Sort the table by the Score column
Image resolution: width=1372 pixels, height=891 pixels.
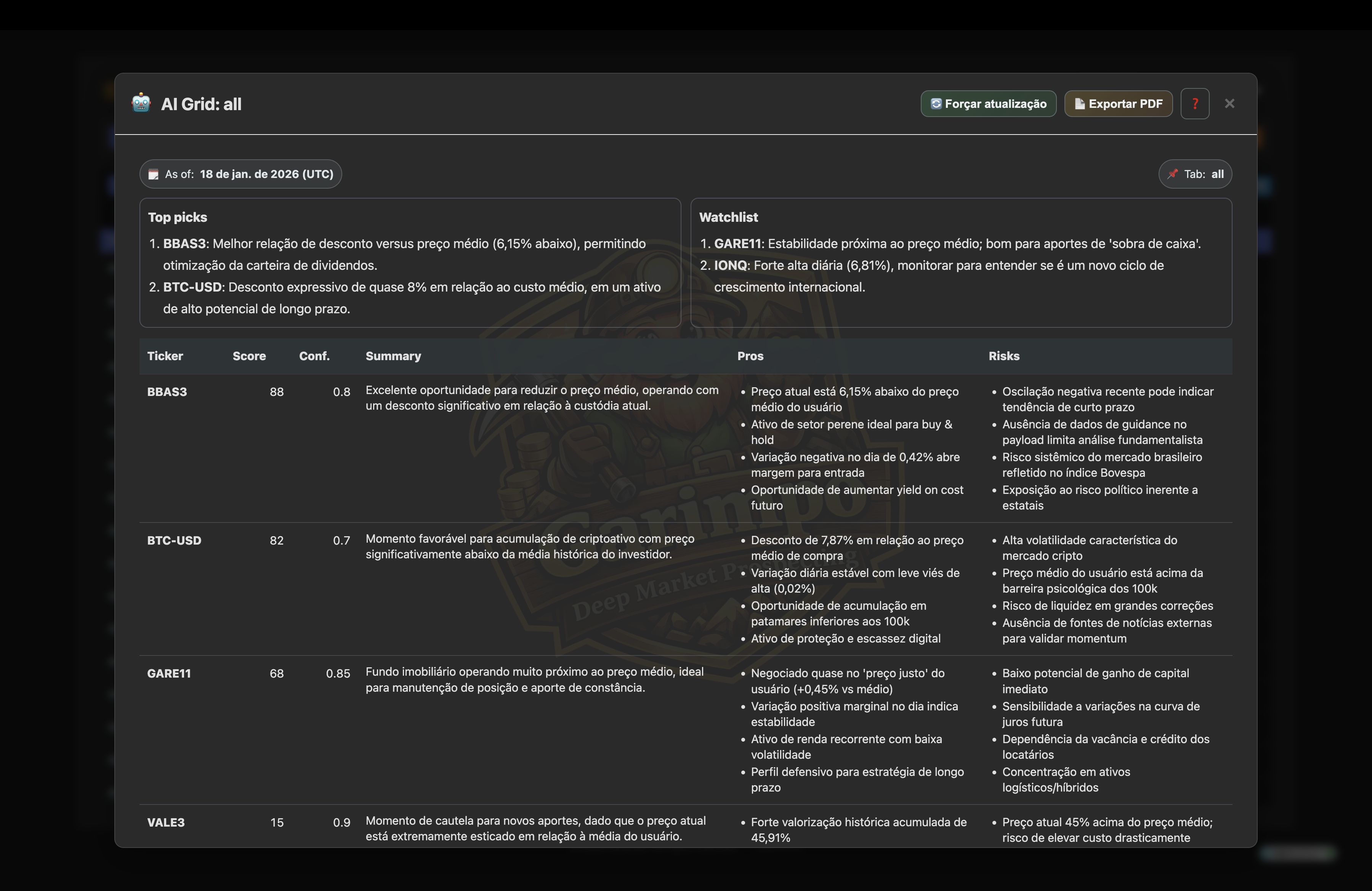[250, 356]
